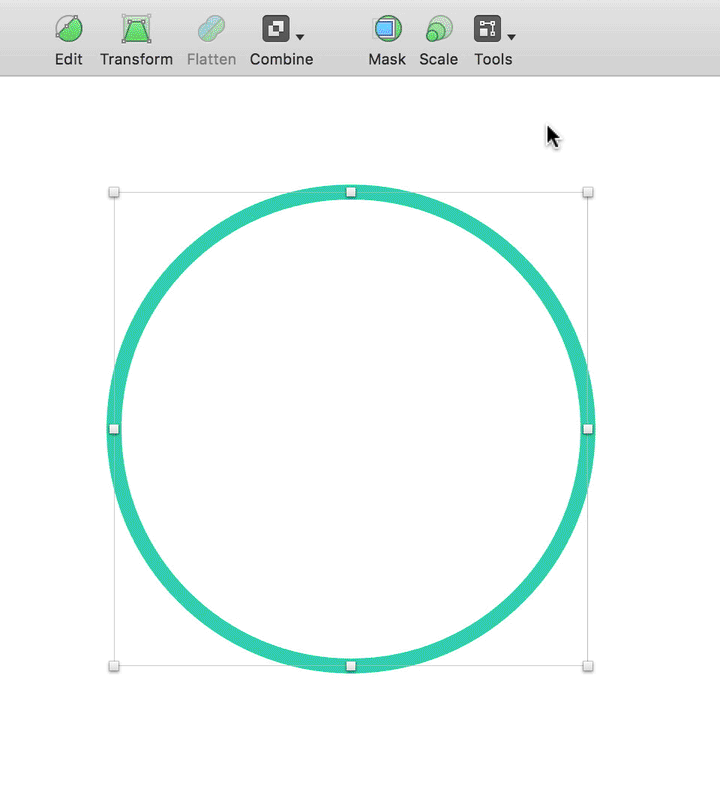This screenshot has height=795, width=720.
Task: Select the Edit tool icon
Action: [69, 28]
